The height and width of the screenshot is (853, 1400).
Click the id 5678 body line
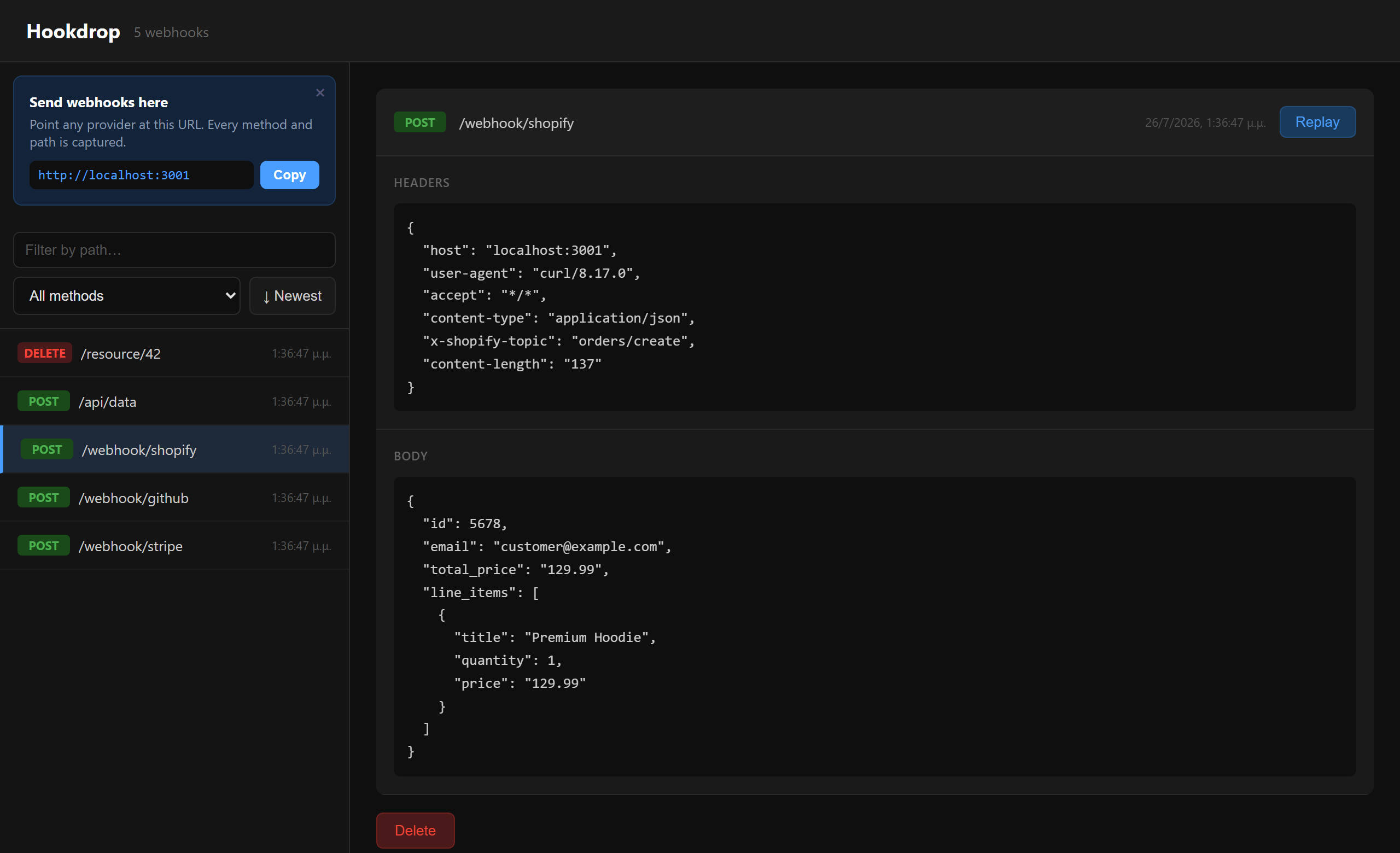pos(465,524)
